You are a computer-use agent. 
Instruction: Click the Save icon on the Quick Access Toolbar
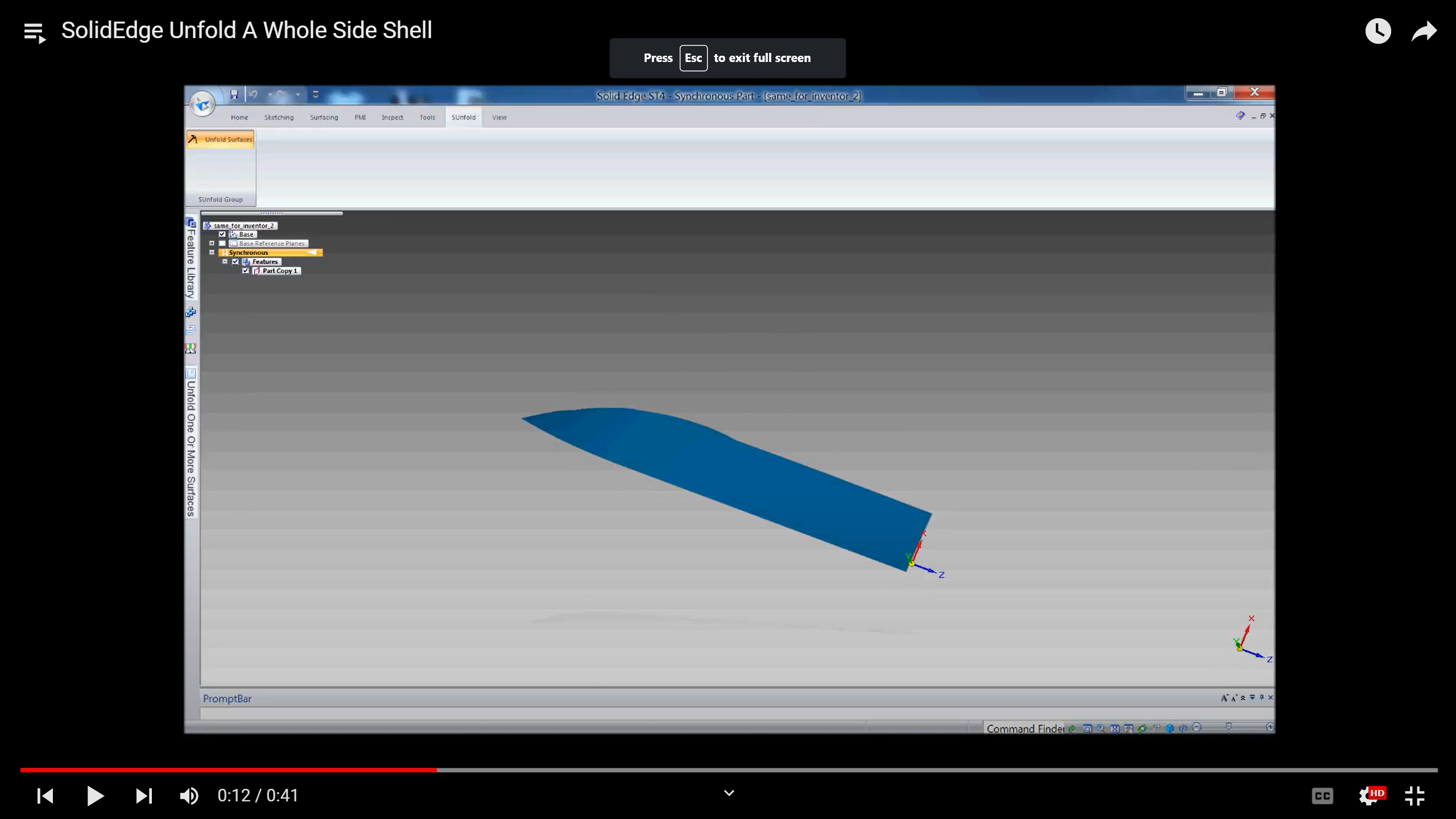(234, 94)
